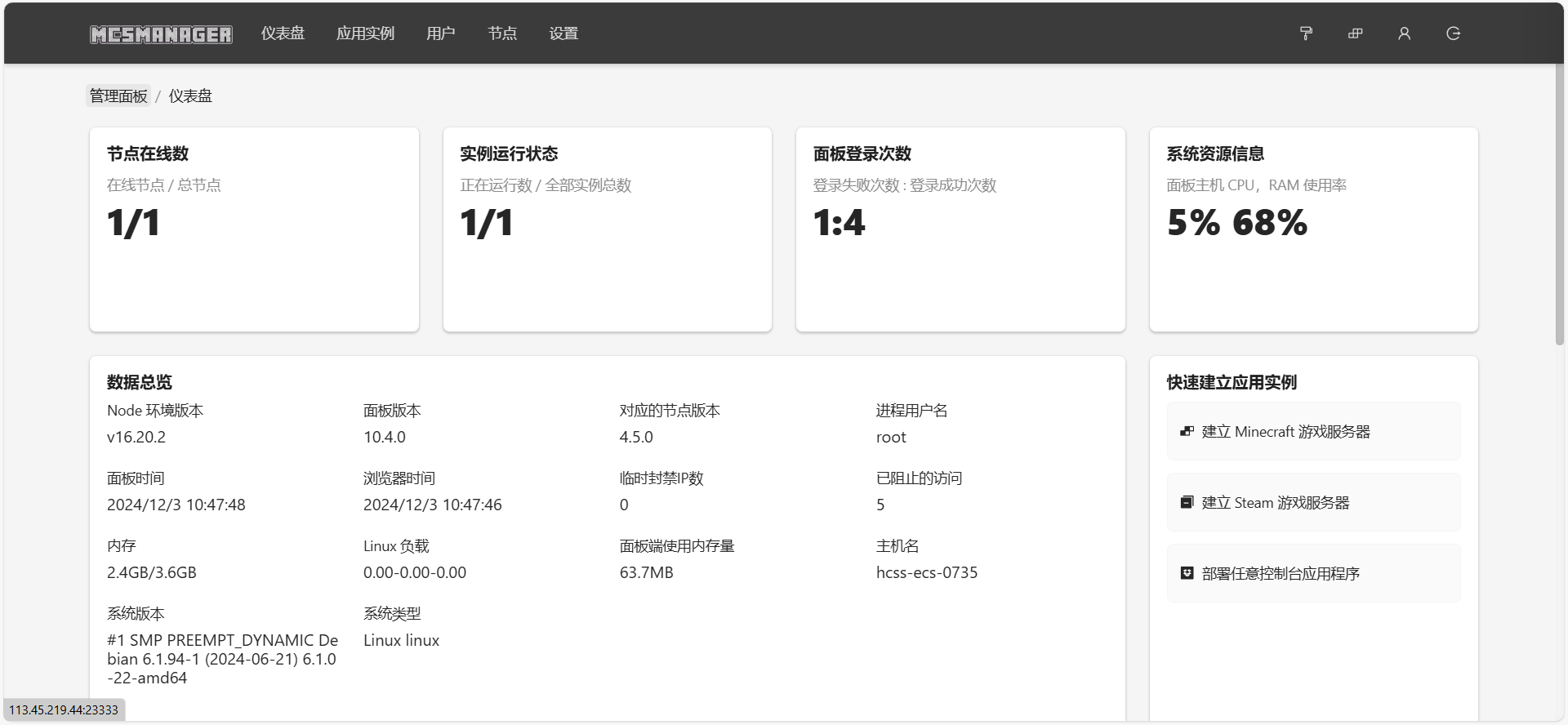Click the paint roller theme icon

[x=1306, y=33]
